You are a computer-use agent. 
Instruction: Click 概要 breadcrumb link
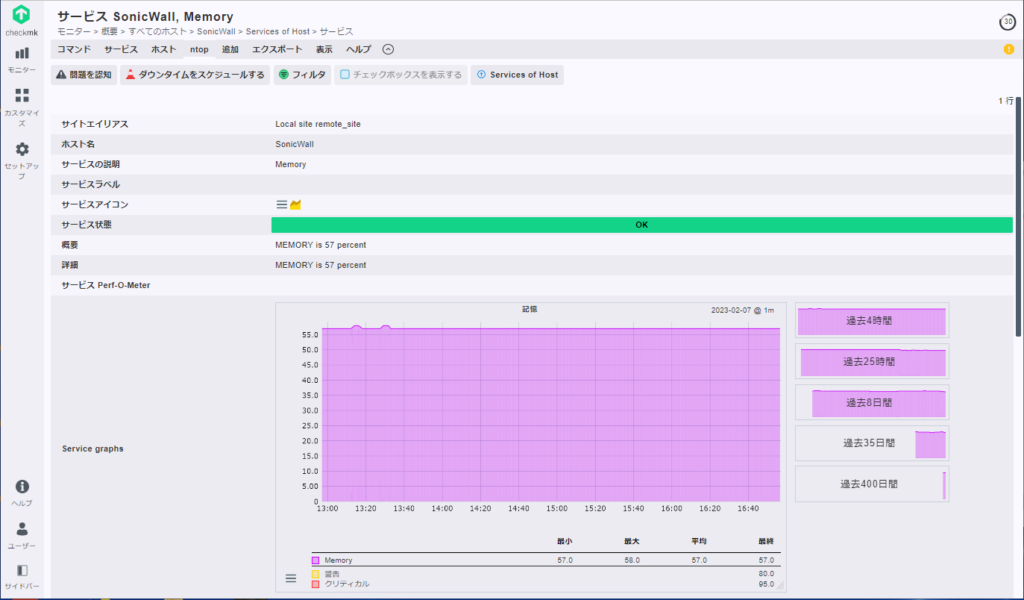pos(110,31)
